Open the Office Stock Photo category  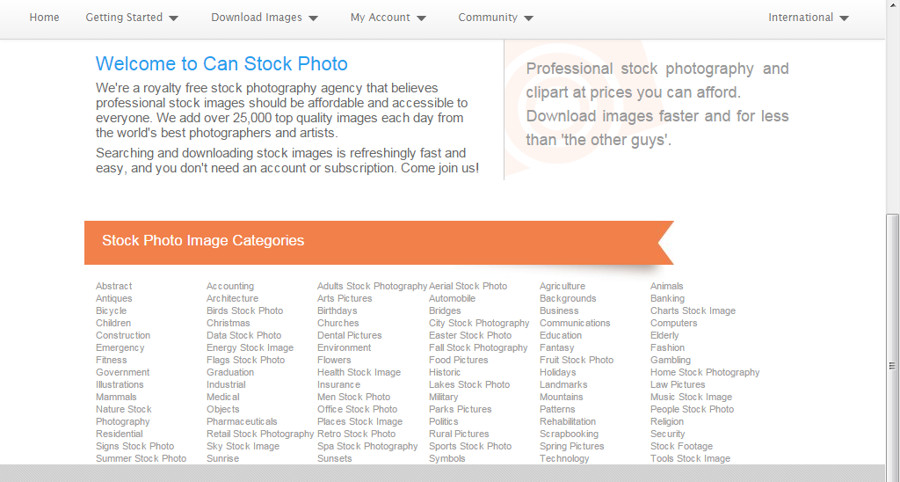(x=357, y=409)
